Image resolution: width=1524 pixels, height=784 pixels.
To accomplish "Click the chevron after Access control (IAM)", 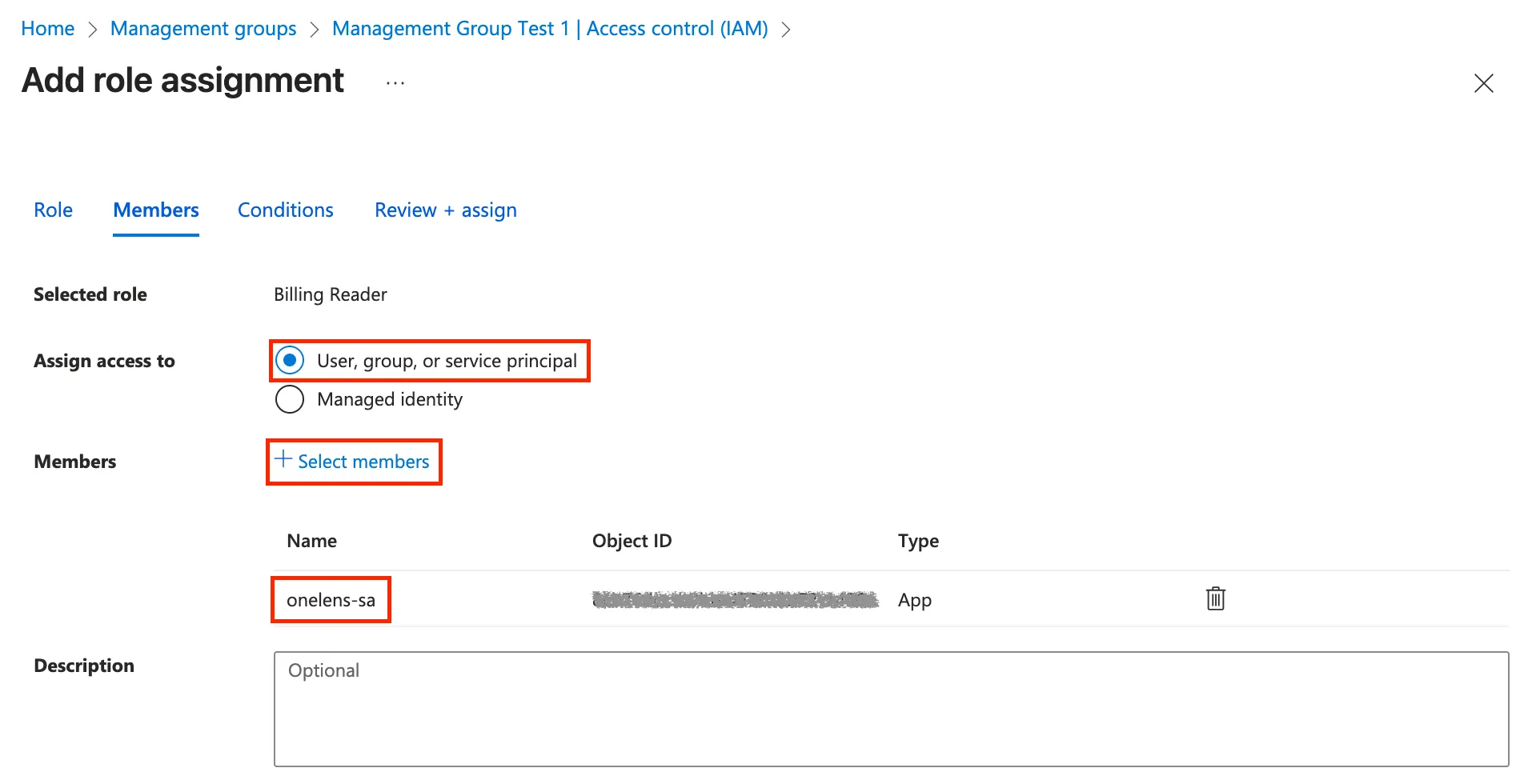I will 786,30.
